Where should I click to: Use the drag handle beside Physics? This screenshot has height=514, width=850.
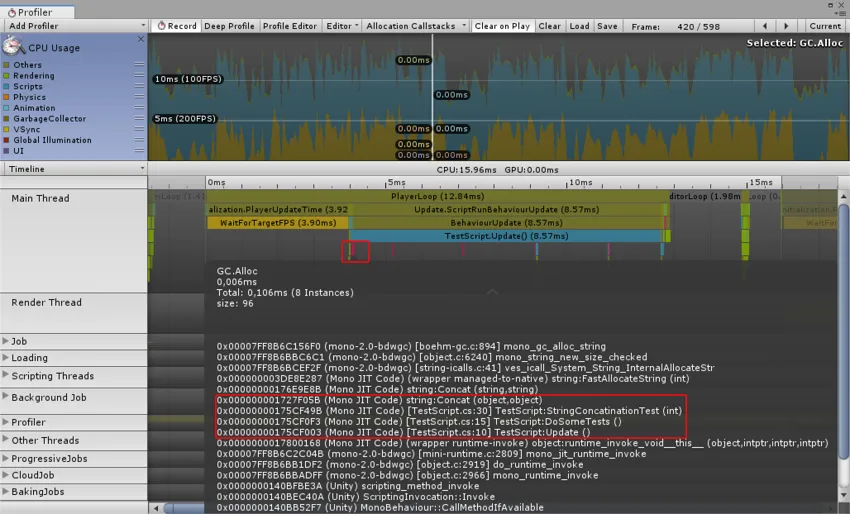click(x=139, y=97)
